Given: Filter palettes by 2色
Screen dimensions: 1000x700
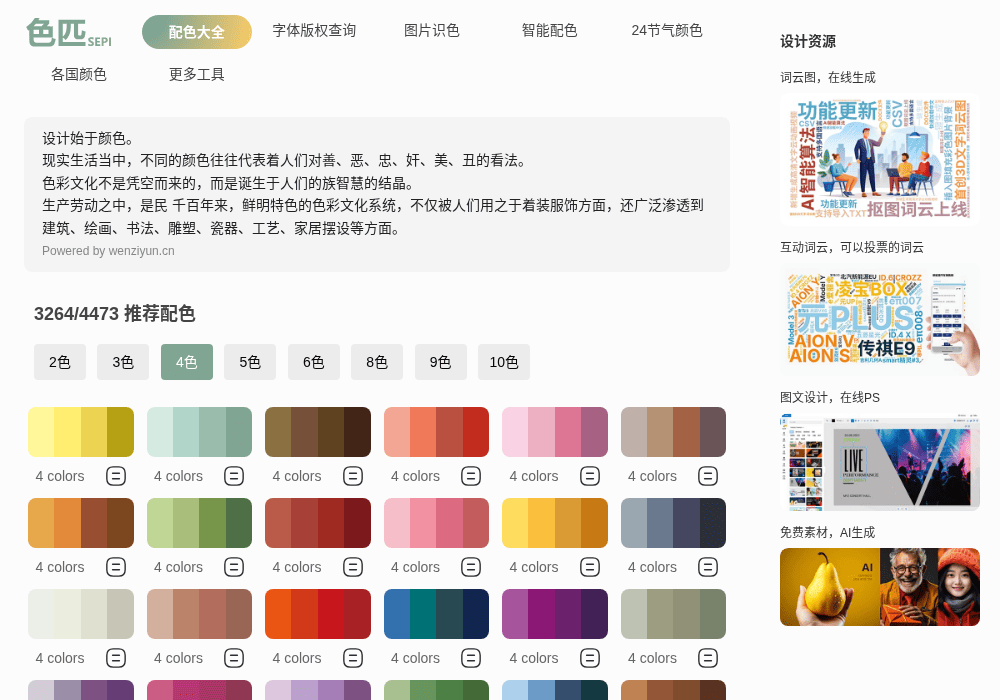Looking at the screenshot, I should [x=59, y=362].
